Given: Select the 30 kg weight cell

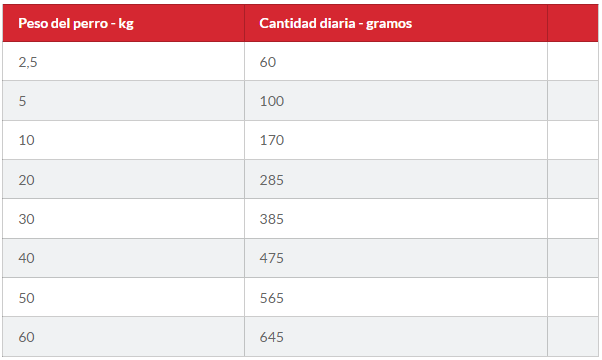Looking at the screenshot, I should 123,219.
